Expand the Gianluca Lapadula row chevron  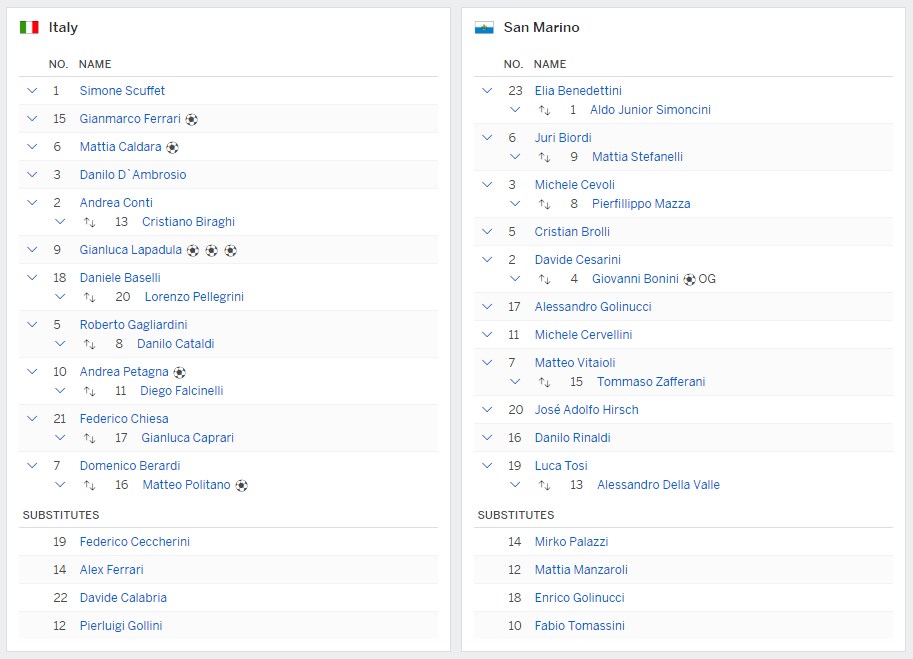pyautogui.click(x=32, y=250)
